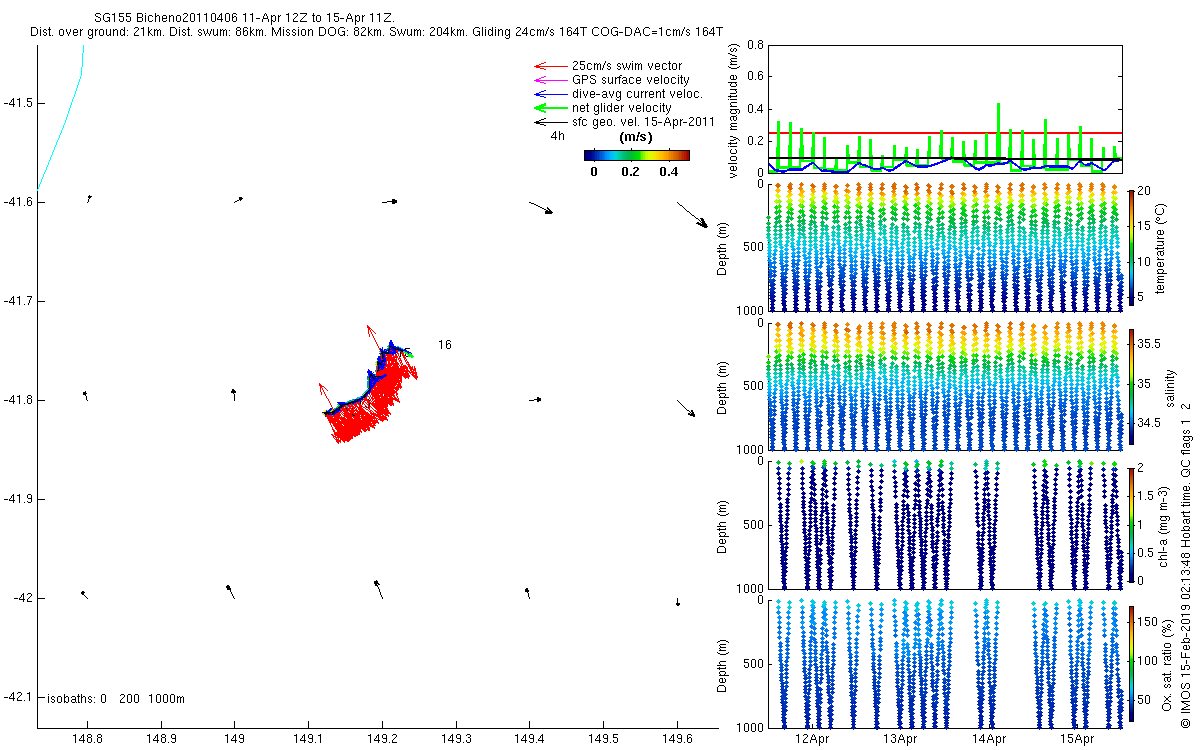Click the map latitude tick '-41.5'
This screenshot has height=750, width=1200.
pyautogui.click(x=20, y=103)
